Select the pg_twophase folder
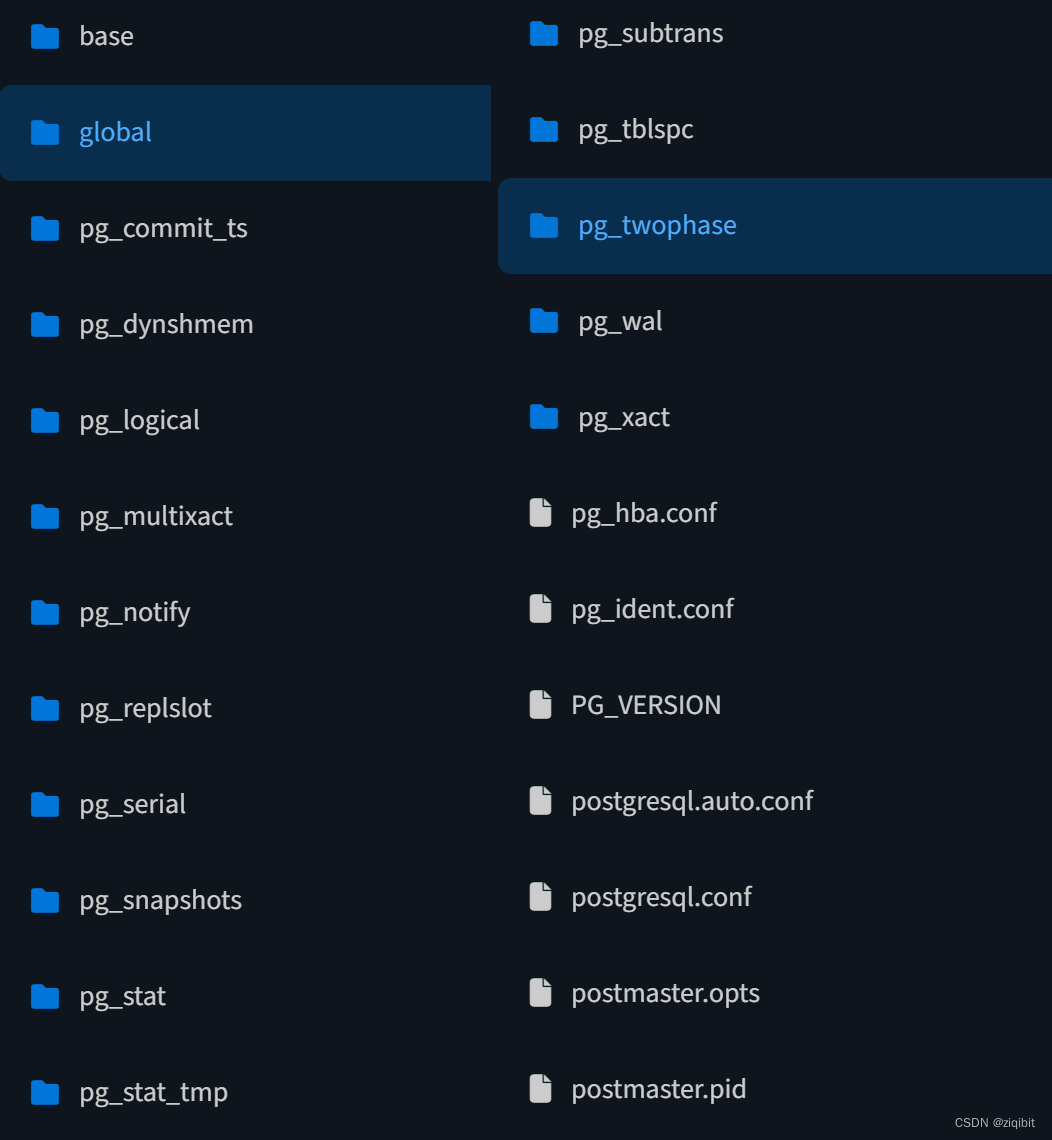Screen dimensions: 1052x1140 [657, 226]
